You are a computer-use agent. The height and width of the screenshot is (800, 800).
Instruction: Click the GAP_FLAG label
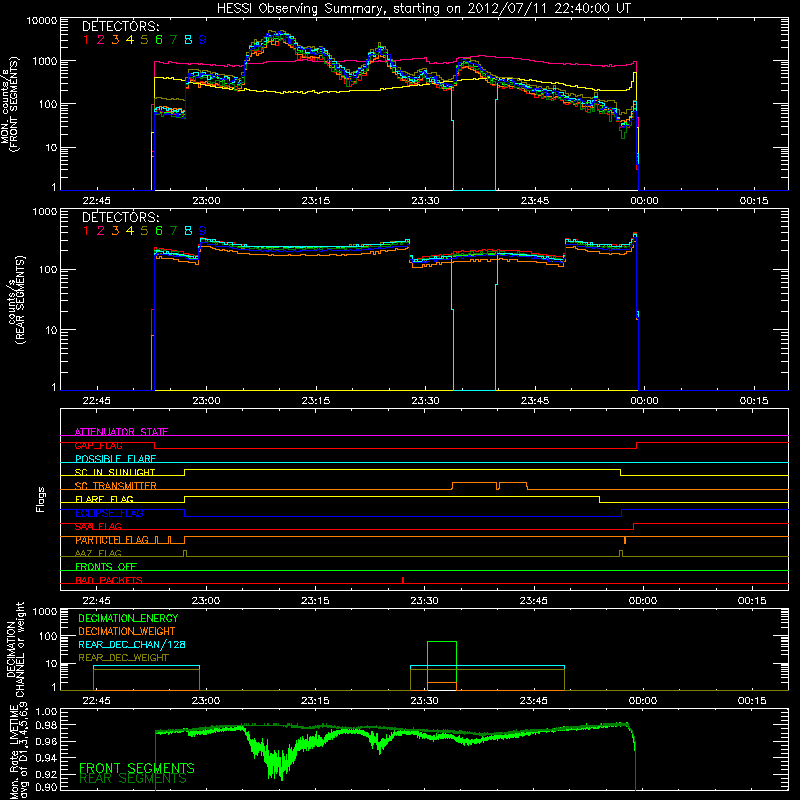pos(98,445)
